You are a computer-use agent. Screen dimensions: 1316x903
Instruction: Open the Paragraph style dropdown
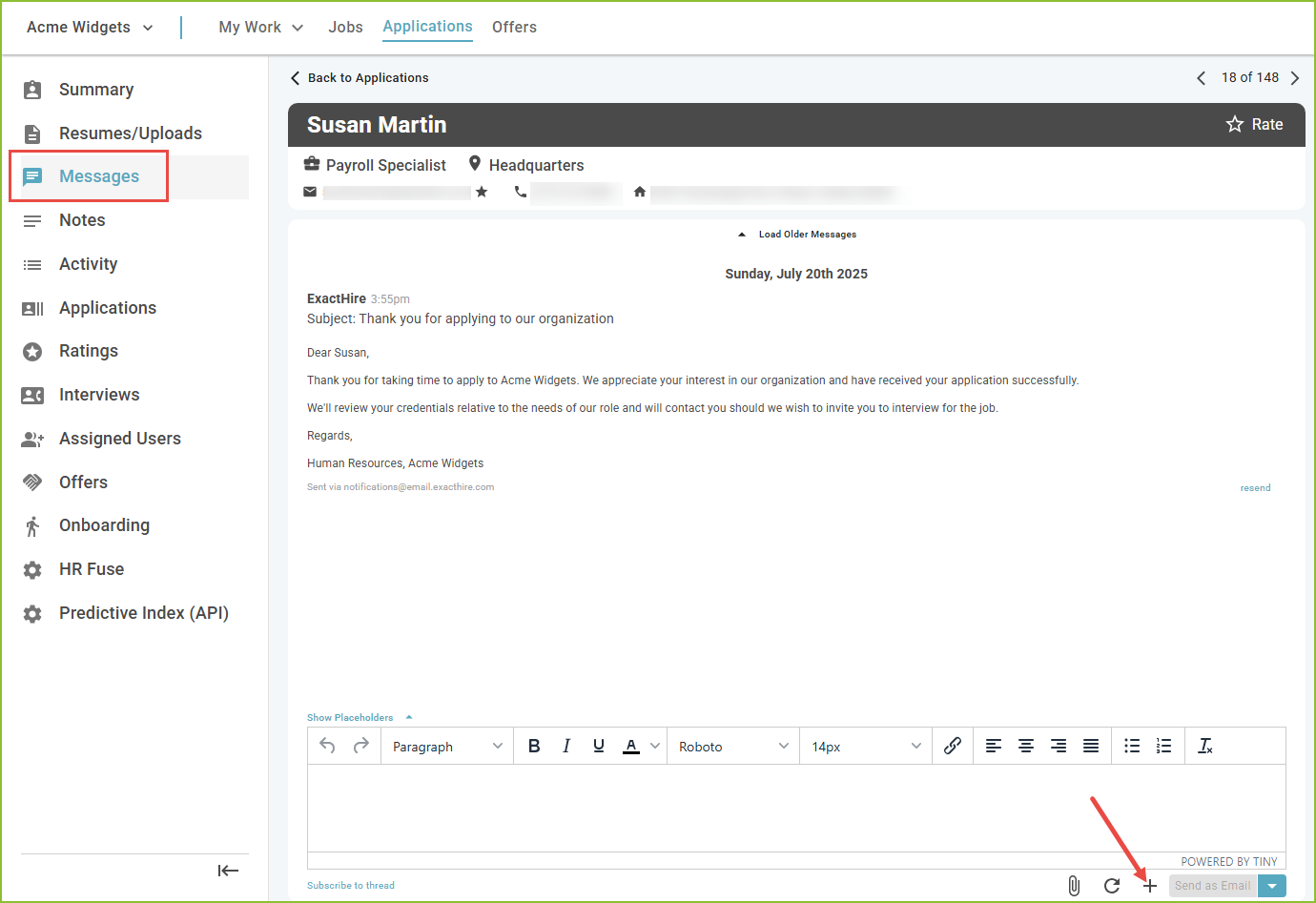(446, 747)
